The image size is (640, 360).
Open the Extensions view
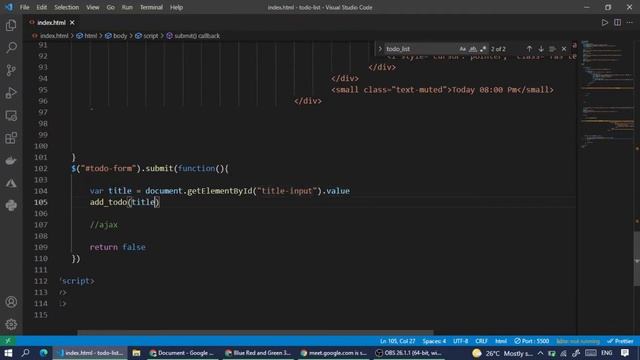point(11,138)
